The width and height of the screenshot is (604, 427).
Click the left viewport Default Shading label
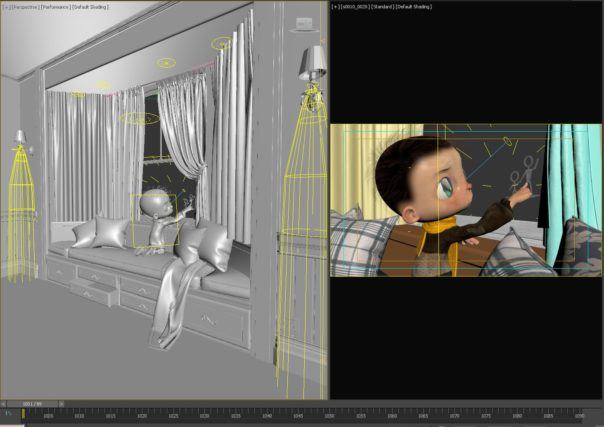tap(92, 5)
